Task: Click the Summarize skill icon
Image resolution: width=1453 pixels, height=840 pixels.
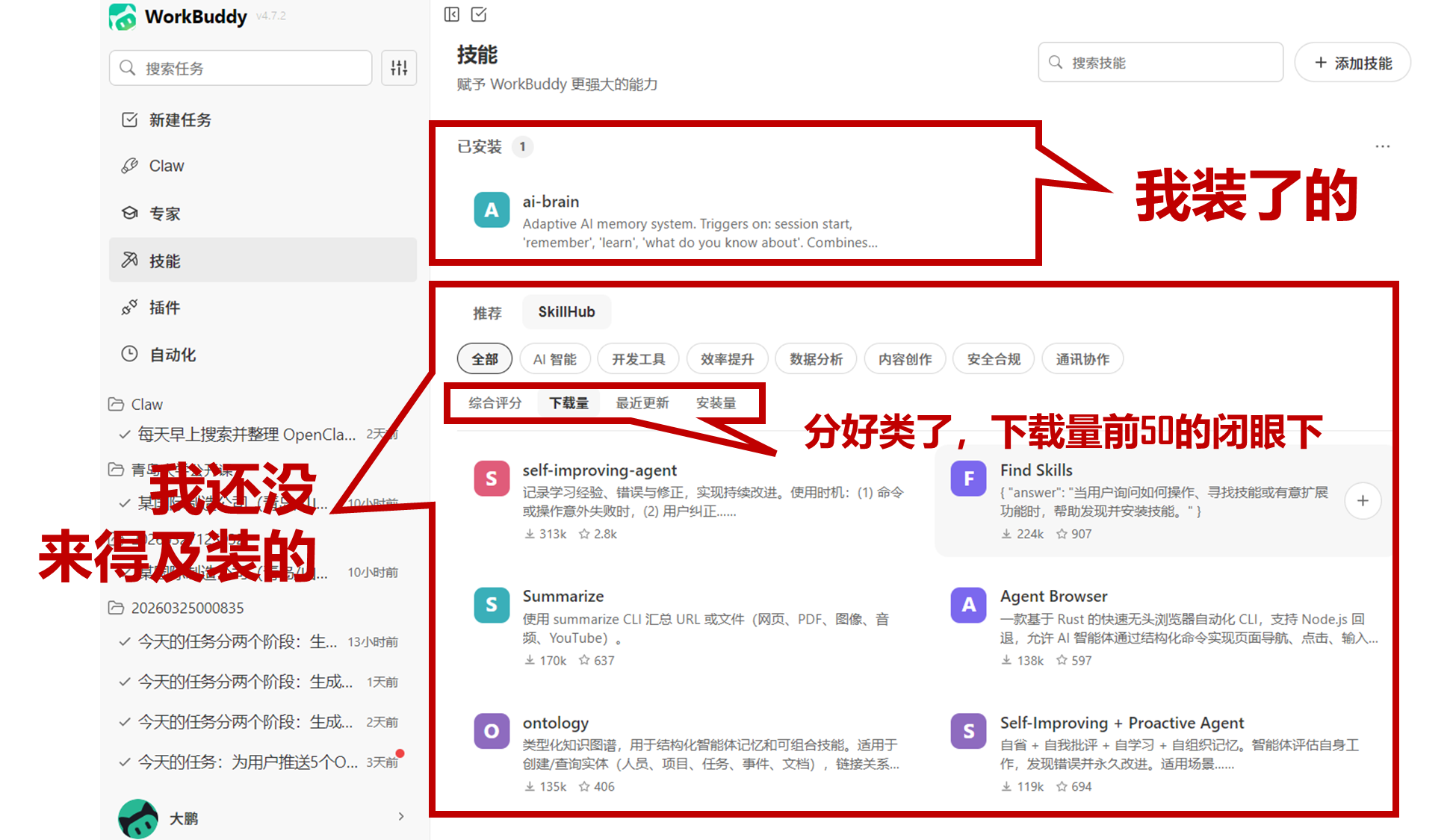Action: pos(492,605)
